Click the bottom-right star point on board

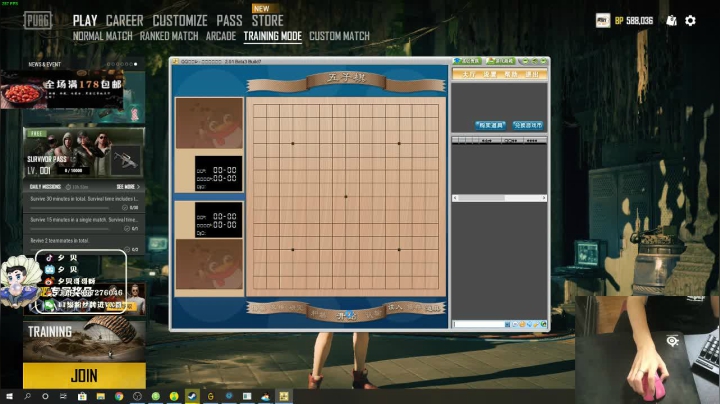pyautogui.click(x=399, y=250)
